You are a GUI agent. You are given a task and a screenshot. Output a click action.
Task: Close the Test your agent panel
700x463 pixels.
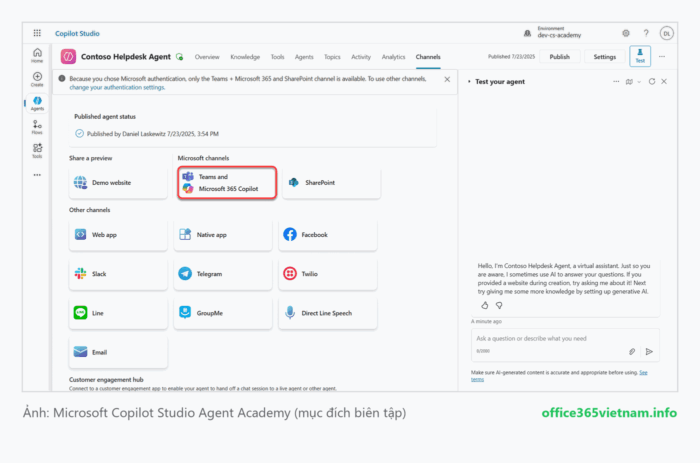tap(664, 81)
